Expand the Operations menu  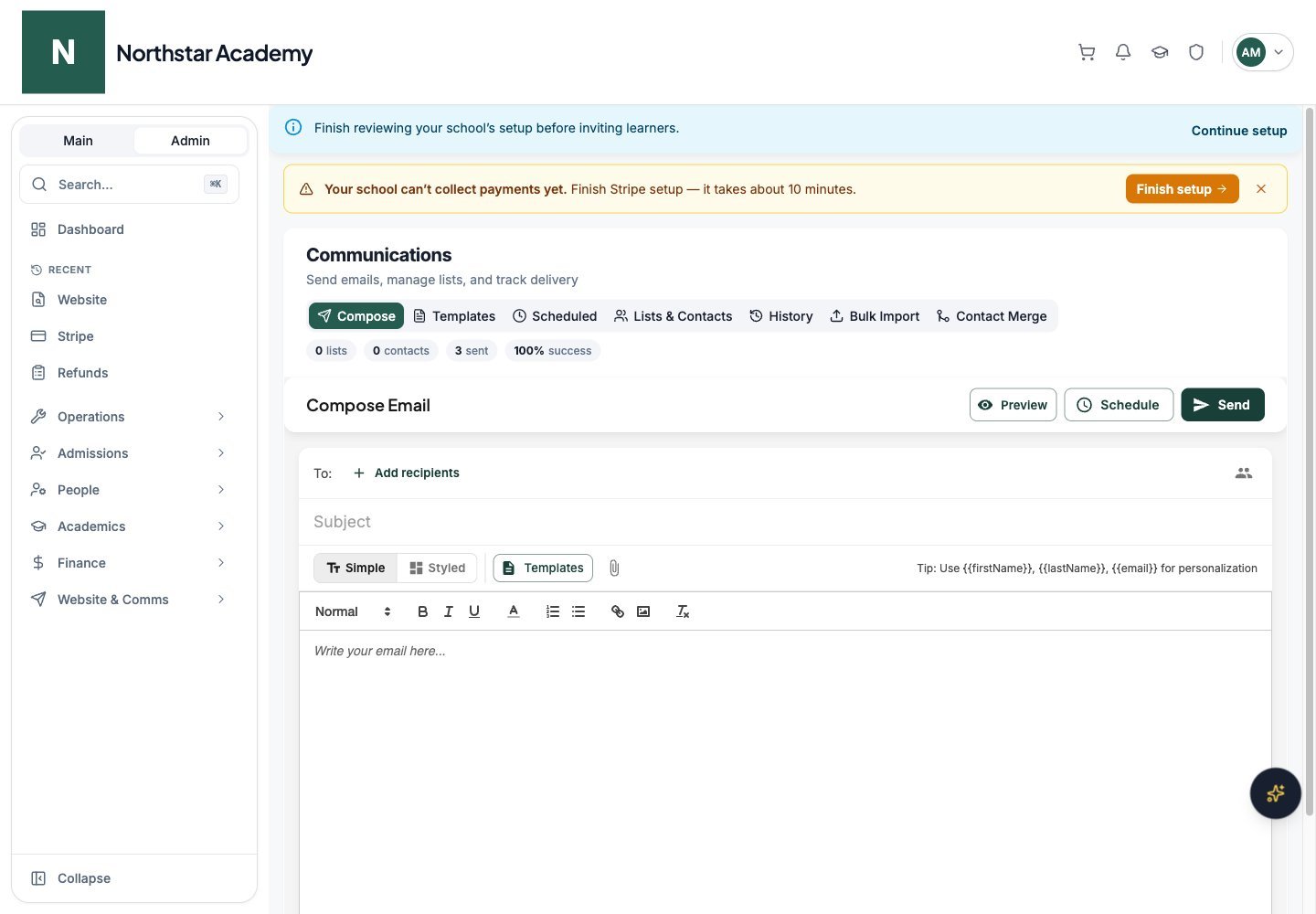pyautogui.click(x=127, y=416)
